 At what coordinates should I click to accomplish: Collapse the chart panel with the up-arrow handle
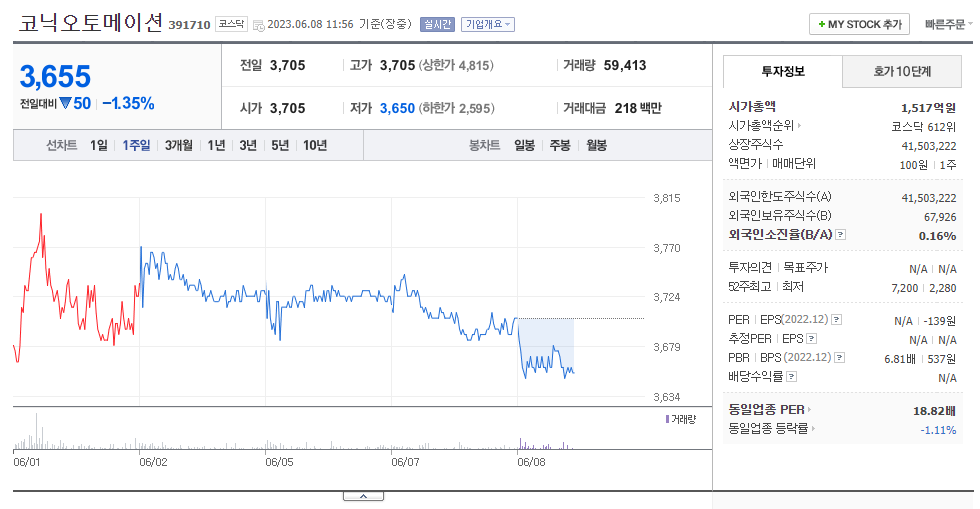(363, 496)
